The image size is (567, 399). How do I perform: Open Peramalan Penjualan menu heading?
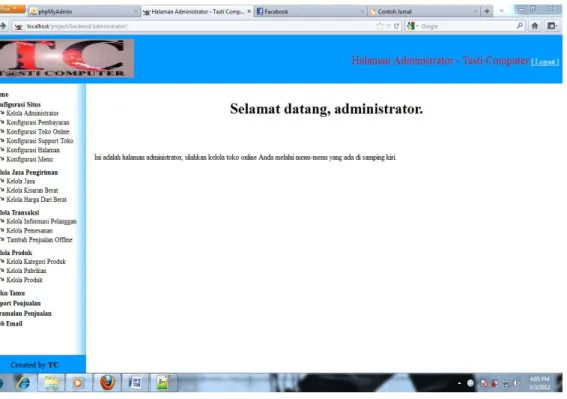[x=26, y=313]
